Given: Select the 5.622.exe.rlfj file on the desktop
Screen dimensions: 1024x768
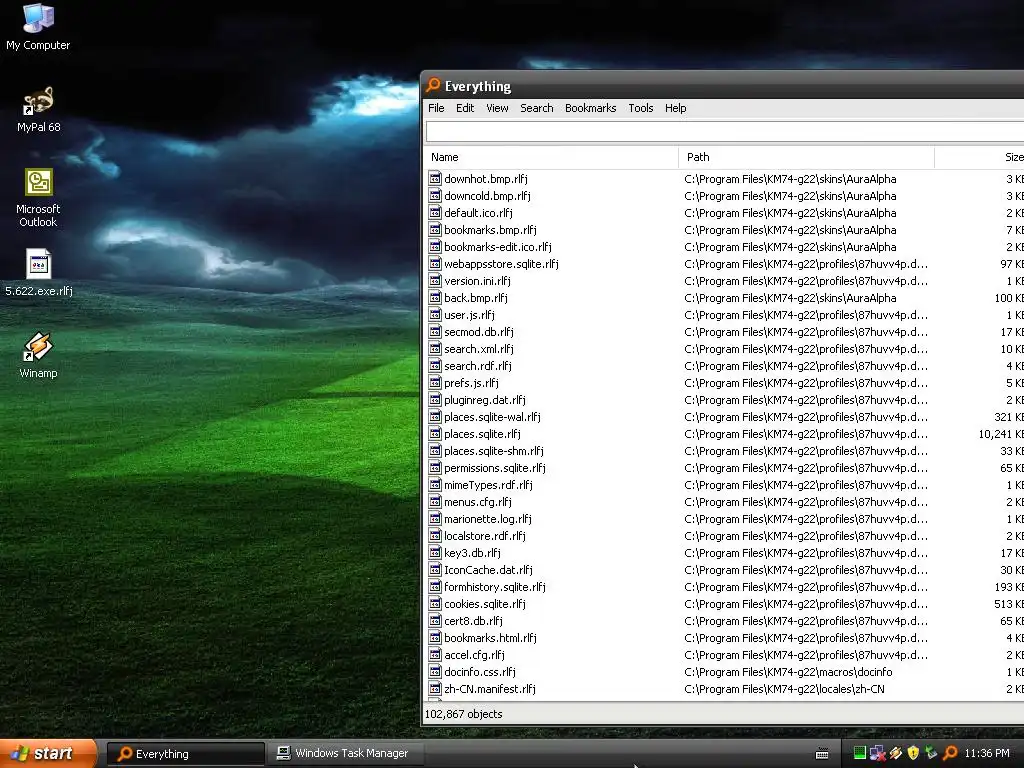Looking at the screenshot, I should click(39, 273).
